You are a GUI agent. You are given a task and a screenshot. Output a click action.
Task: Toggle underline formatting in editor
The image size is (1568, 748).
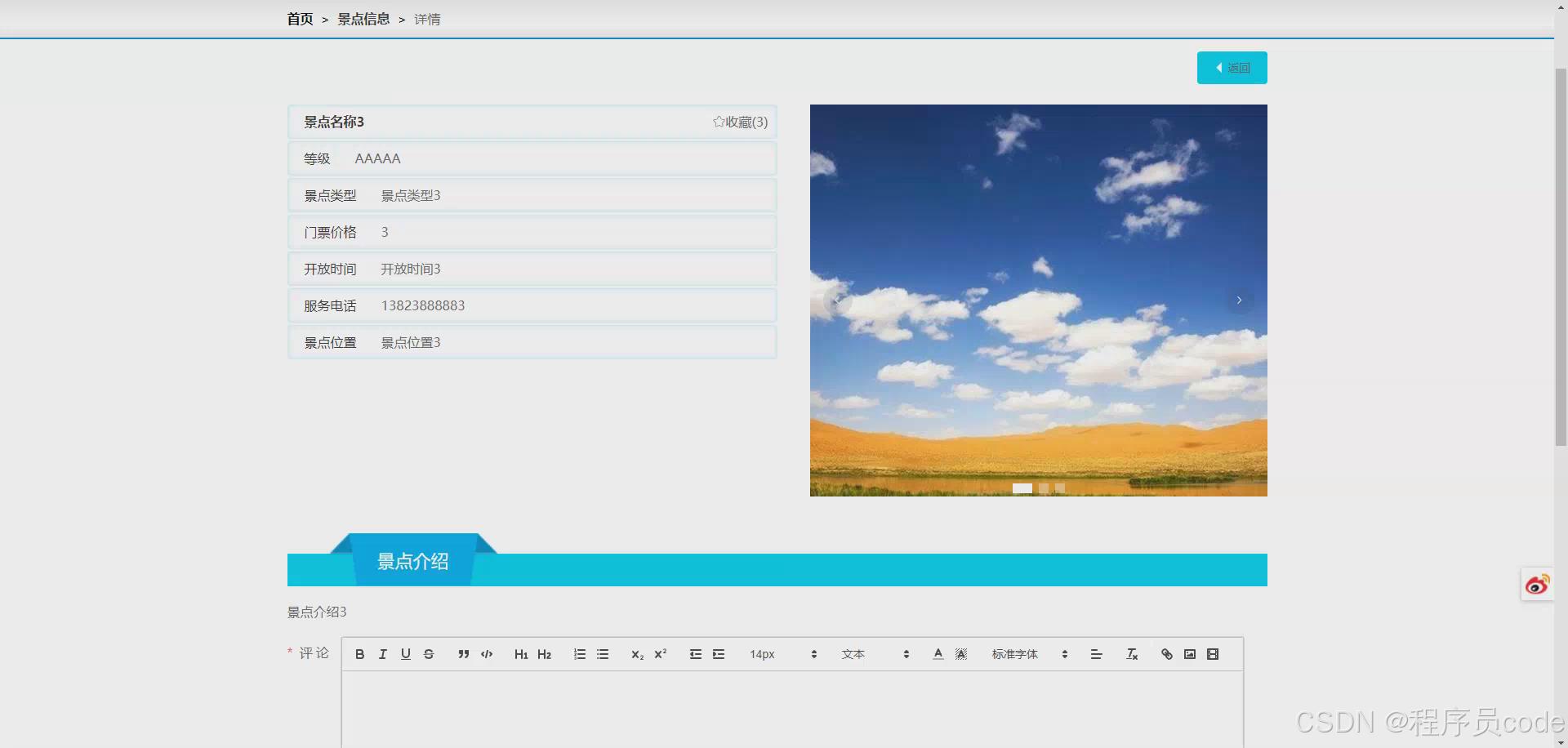coord(405,654)
